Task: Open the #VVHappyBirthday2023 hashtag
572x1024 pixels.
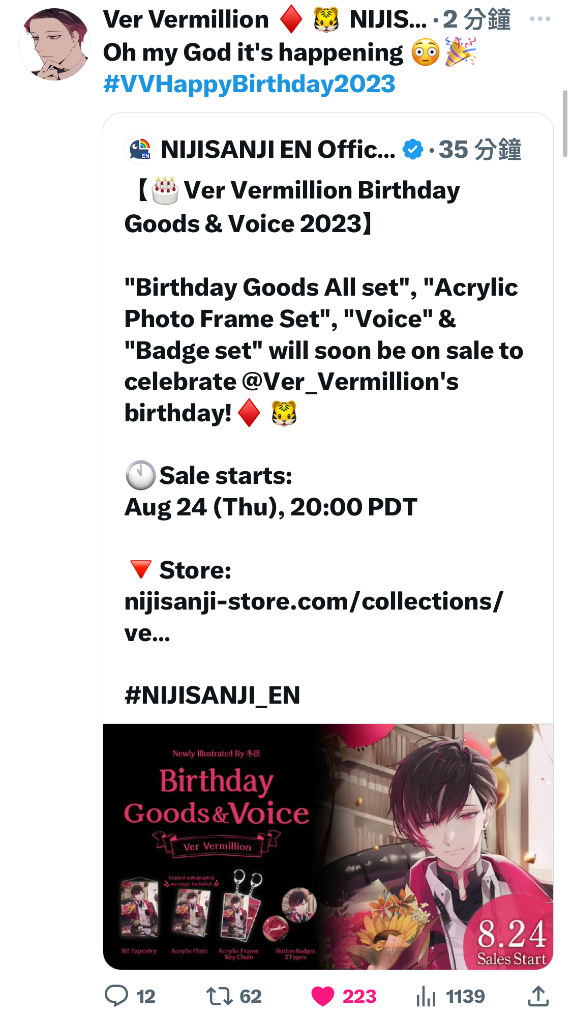Action: coord(249,84)
